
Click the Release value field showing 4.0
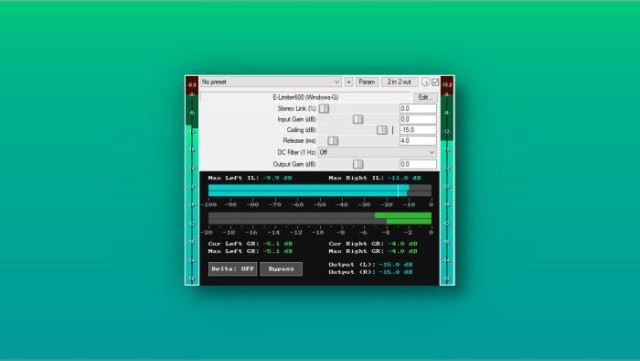(418, 140)
